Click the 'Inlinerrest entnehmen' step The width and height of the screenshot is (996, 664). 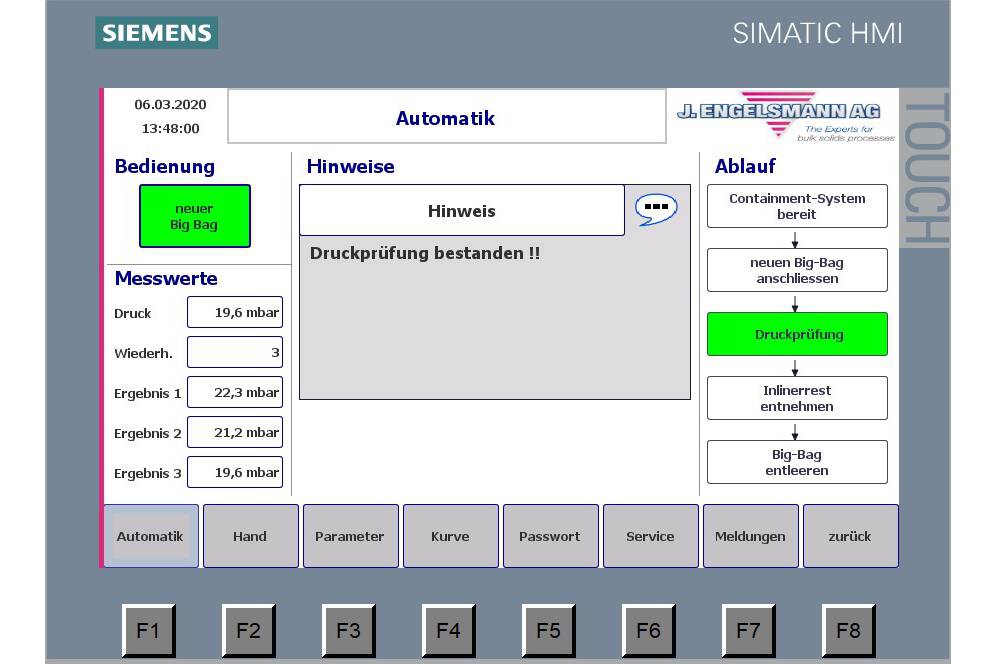click(796, 398)
